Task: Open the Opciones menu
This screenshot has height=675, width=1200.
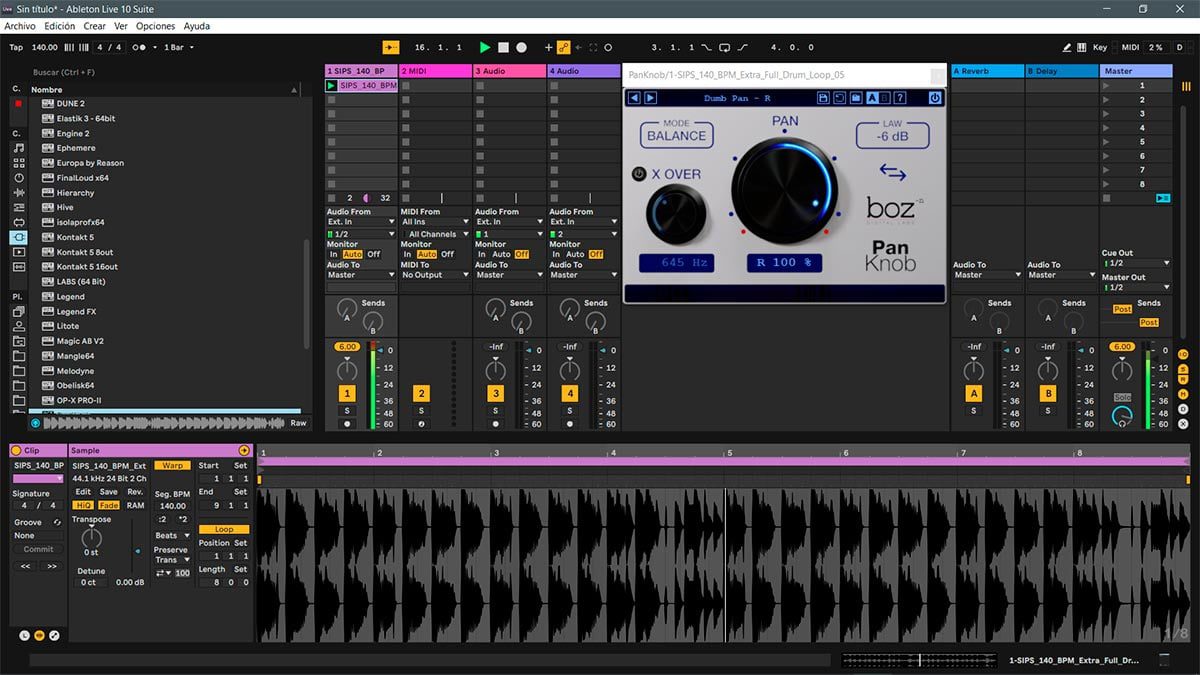Action: click(x=156, y=26)
